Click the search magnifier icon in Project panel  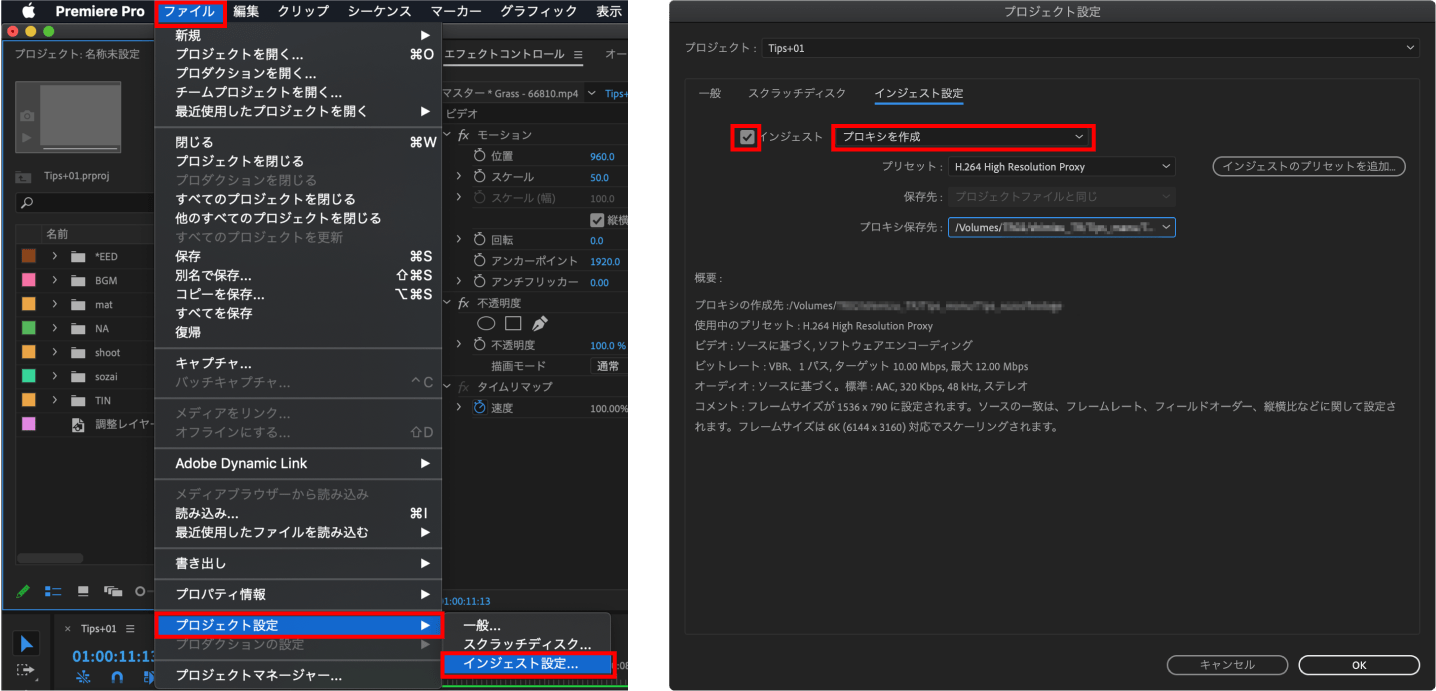coord(27,202)
